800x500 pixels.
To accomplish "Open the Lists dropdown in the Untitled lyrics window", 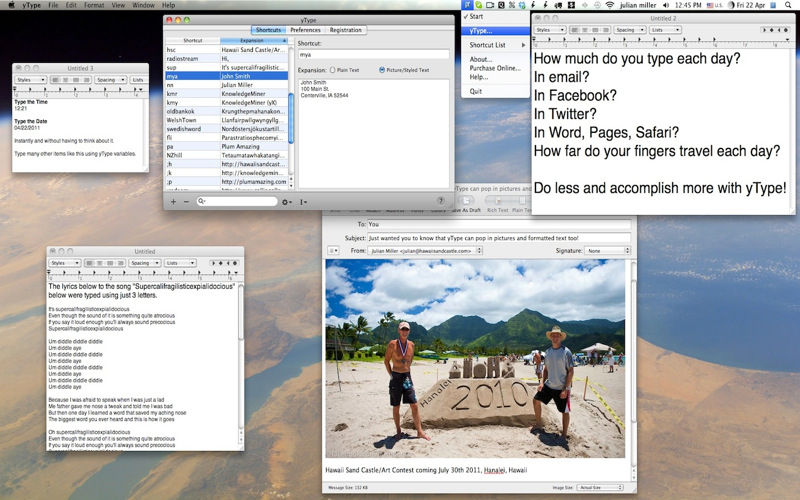I will tap(180, 263).
